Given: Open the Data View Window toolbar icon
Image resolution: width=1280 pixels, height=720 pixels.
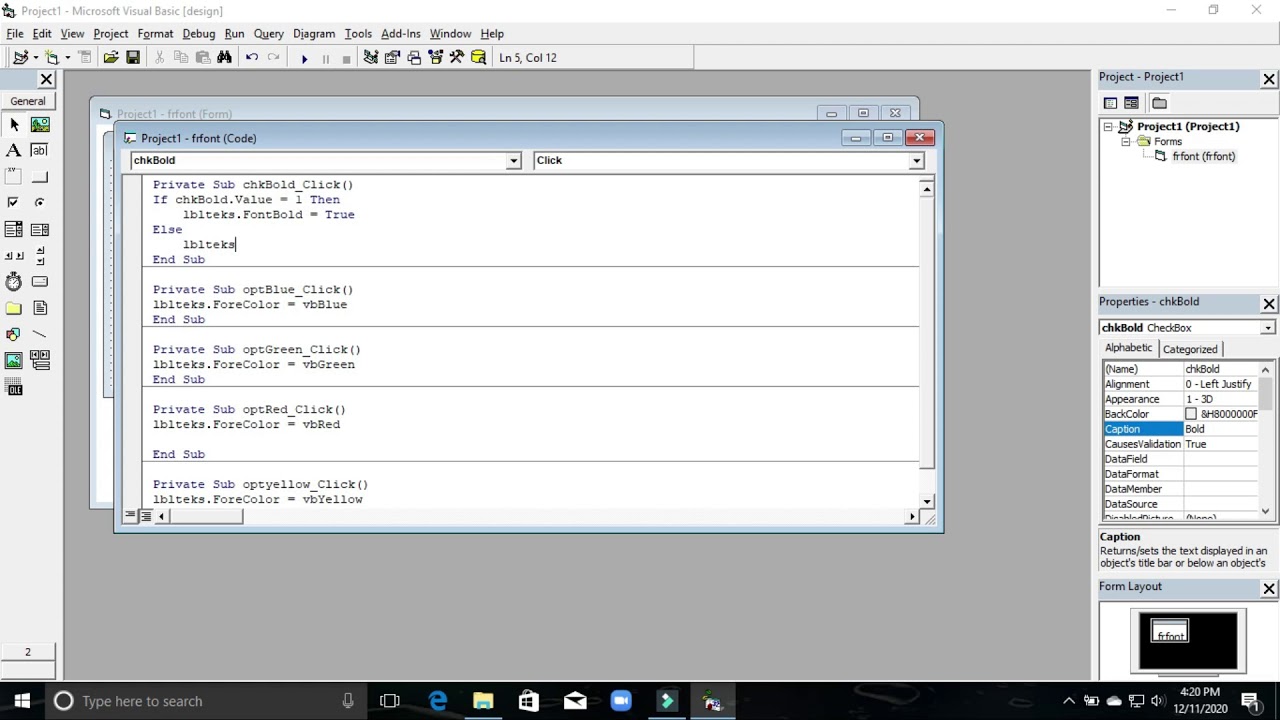Looking at the screenshot, I should 478,58.
